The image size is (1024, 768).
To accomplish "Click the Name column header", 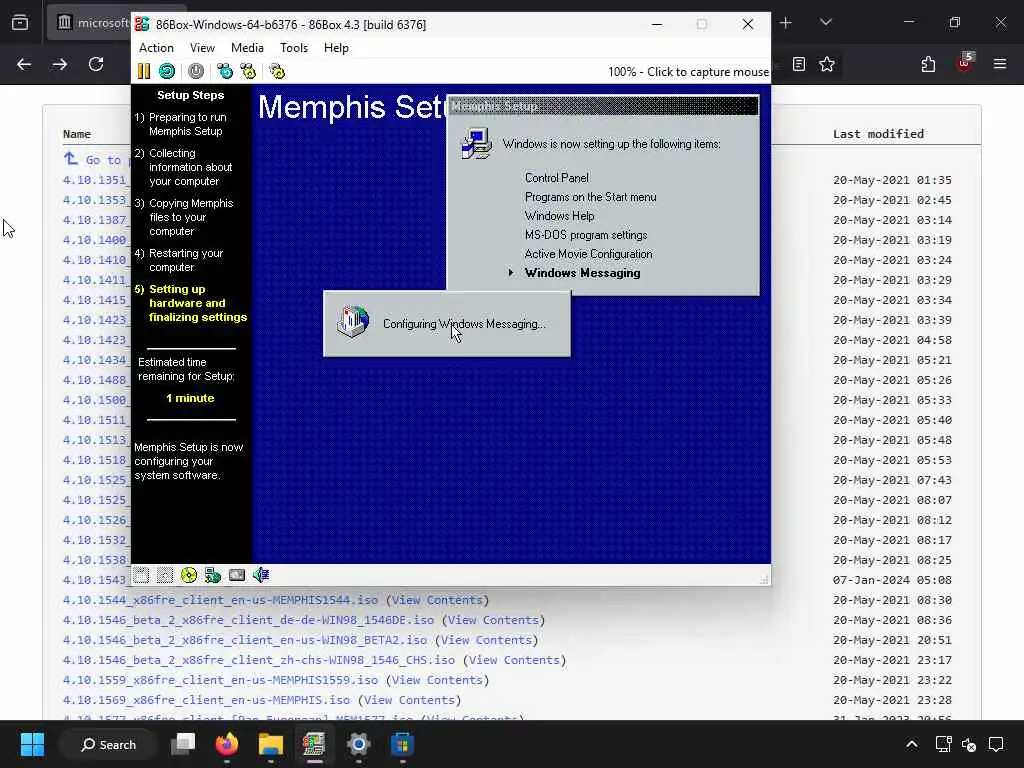I will (76, 134).
